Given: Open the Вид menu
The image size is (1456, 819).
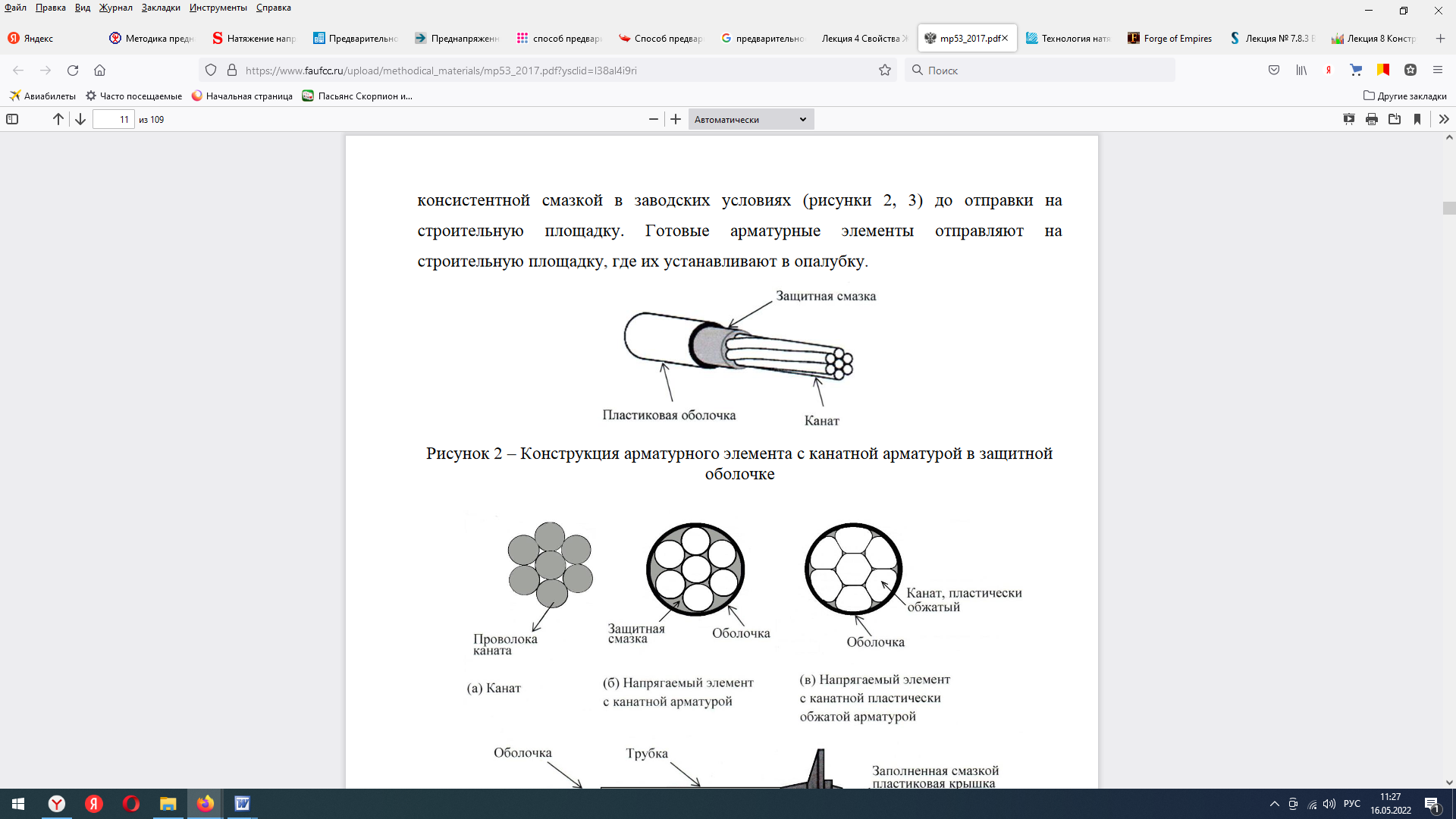Looking at the screenshot, I should pyautogui.click(x=83, y=8).
